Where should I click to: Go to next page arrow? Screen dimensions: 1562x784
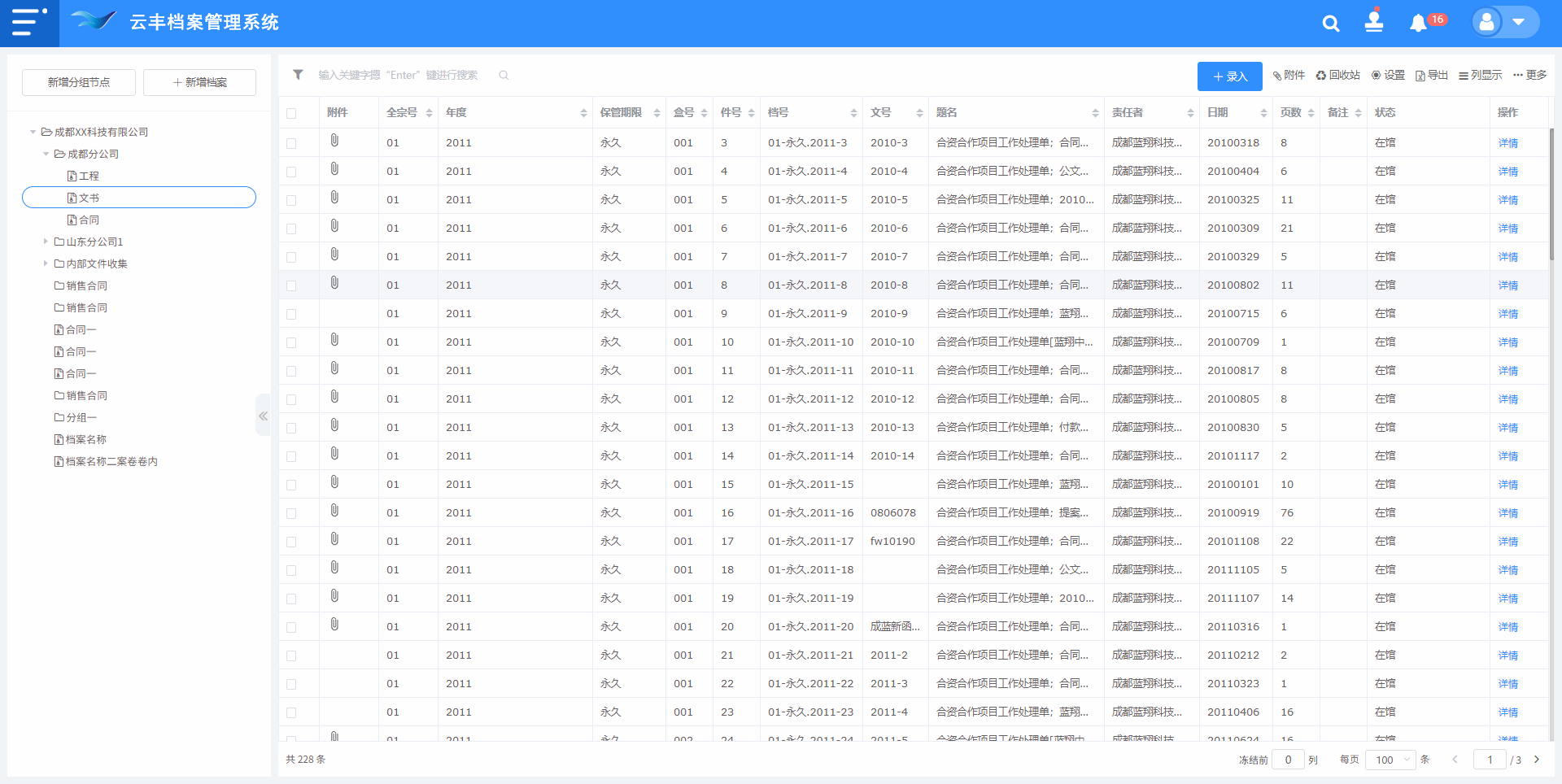pos(1537,760)
